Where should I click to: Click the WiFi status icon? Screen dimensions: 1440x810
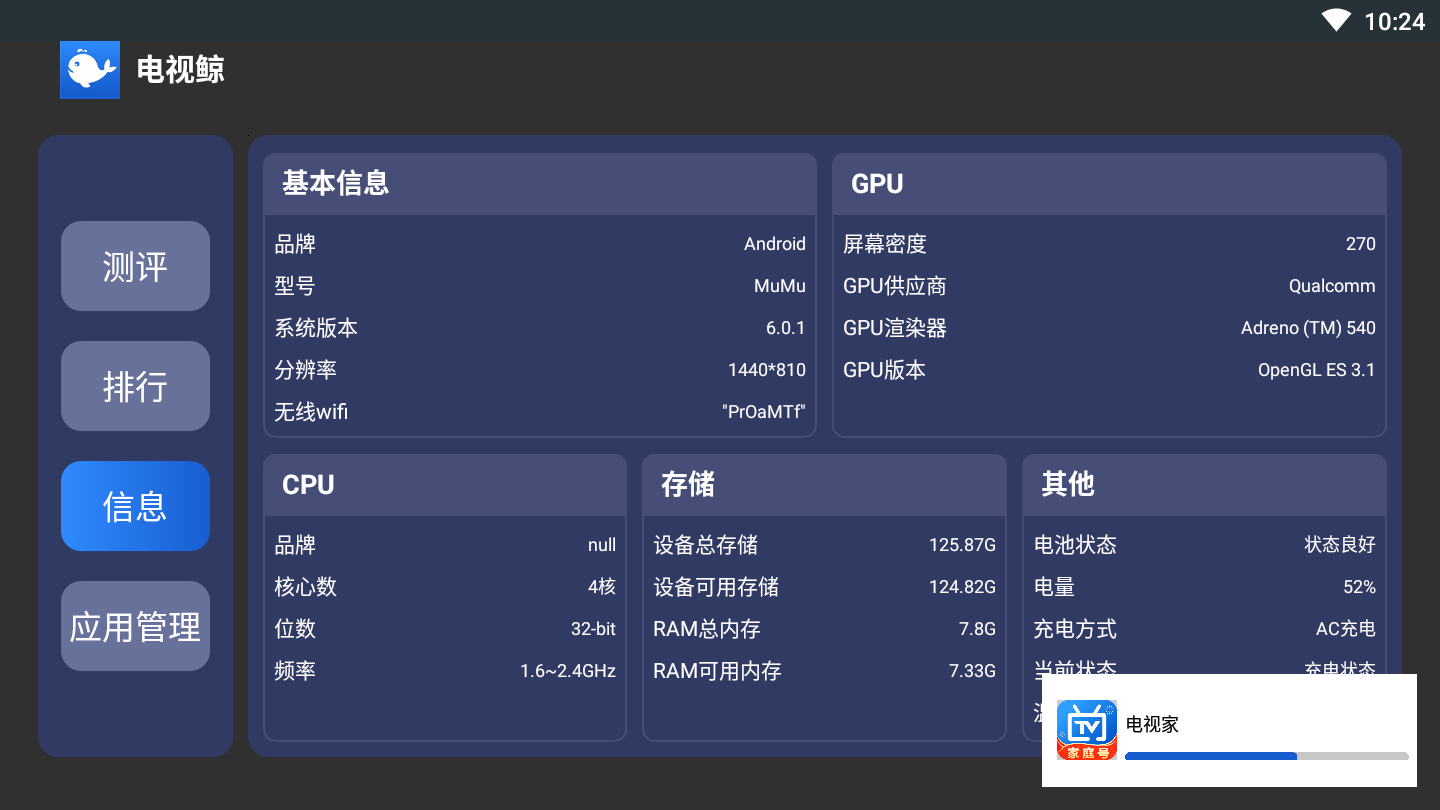click(x=1336, y=21)
